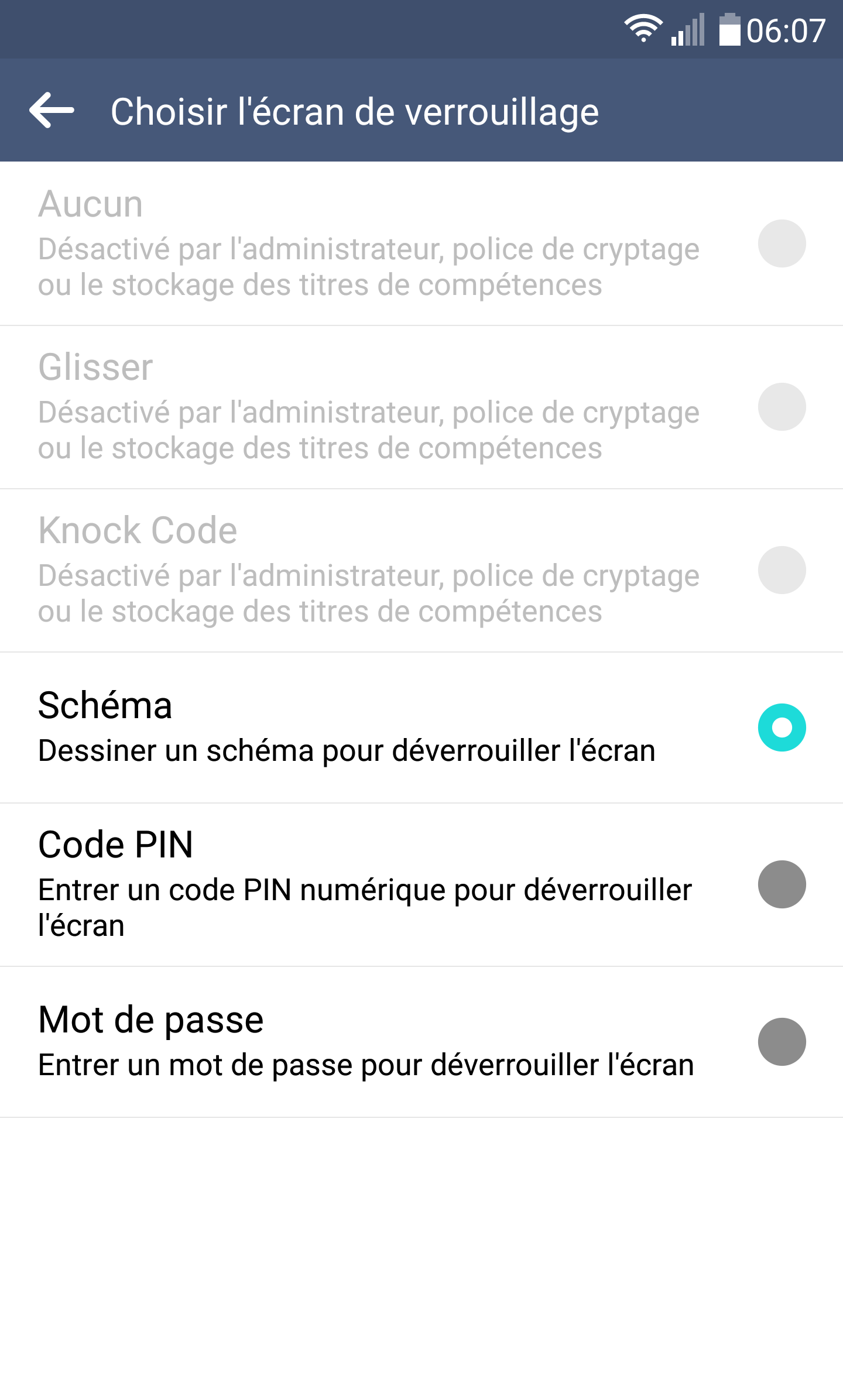Select the Schéma radio button
Viewport: 843px width, 1400px height.
(x=782, y=728)
